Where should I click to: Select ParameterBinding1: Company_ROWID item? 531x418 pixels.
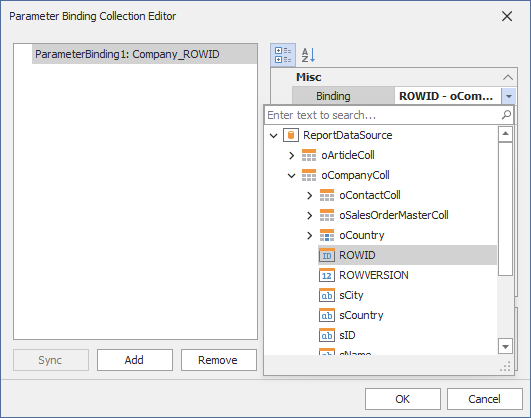(145, 54)
